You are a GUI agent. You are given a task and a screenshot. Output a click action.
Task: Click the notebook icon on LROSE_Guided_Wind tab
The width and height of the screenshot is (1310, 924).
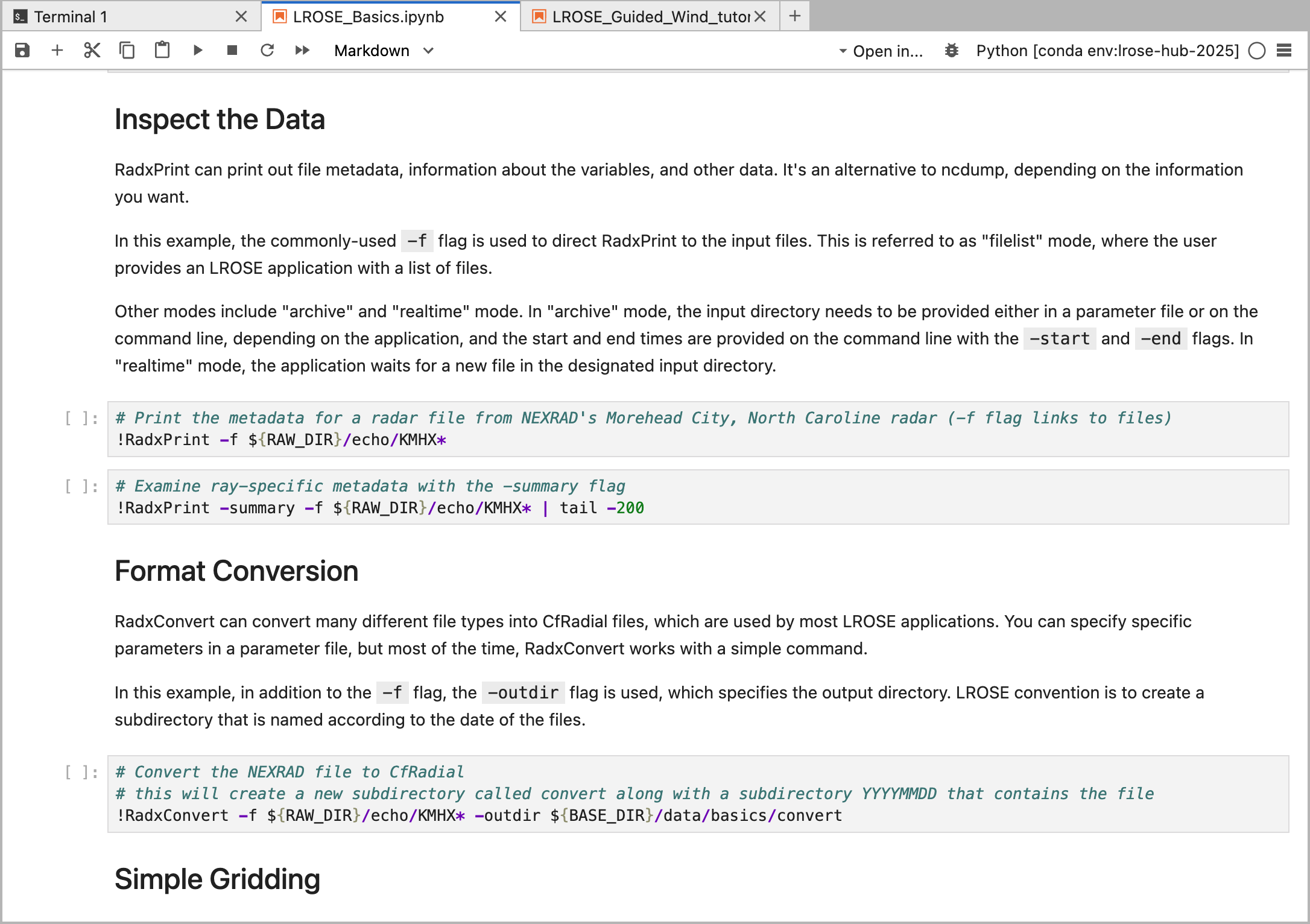point(539,17)
